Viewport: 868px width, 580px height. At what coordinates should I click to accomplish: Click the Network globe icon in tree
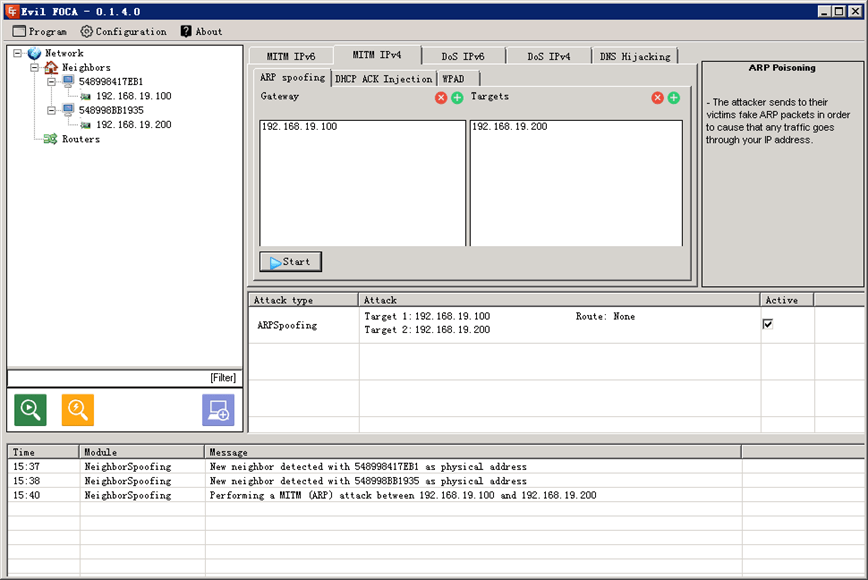(34, 53)
